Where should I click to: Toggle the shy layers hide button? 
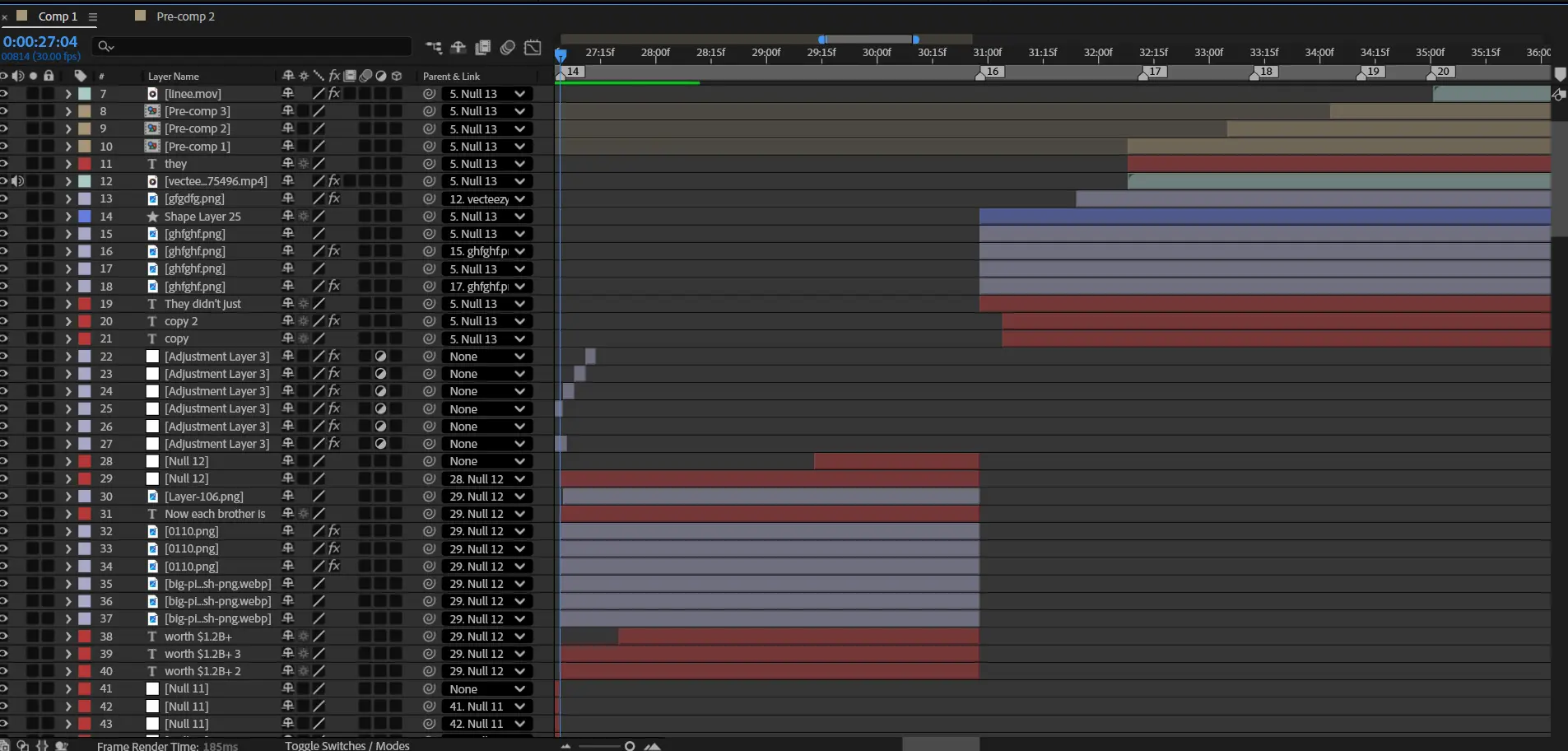click(458, 48)
